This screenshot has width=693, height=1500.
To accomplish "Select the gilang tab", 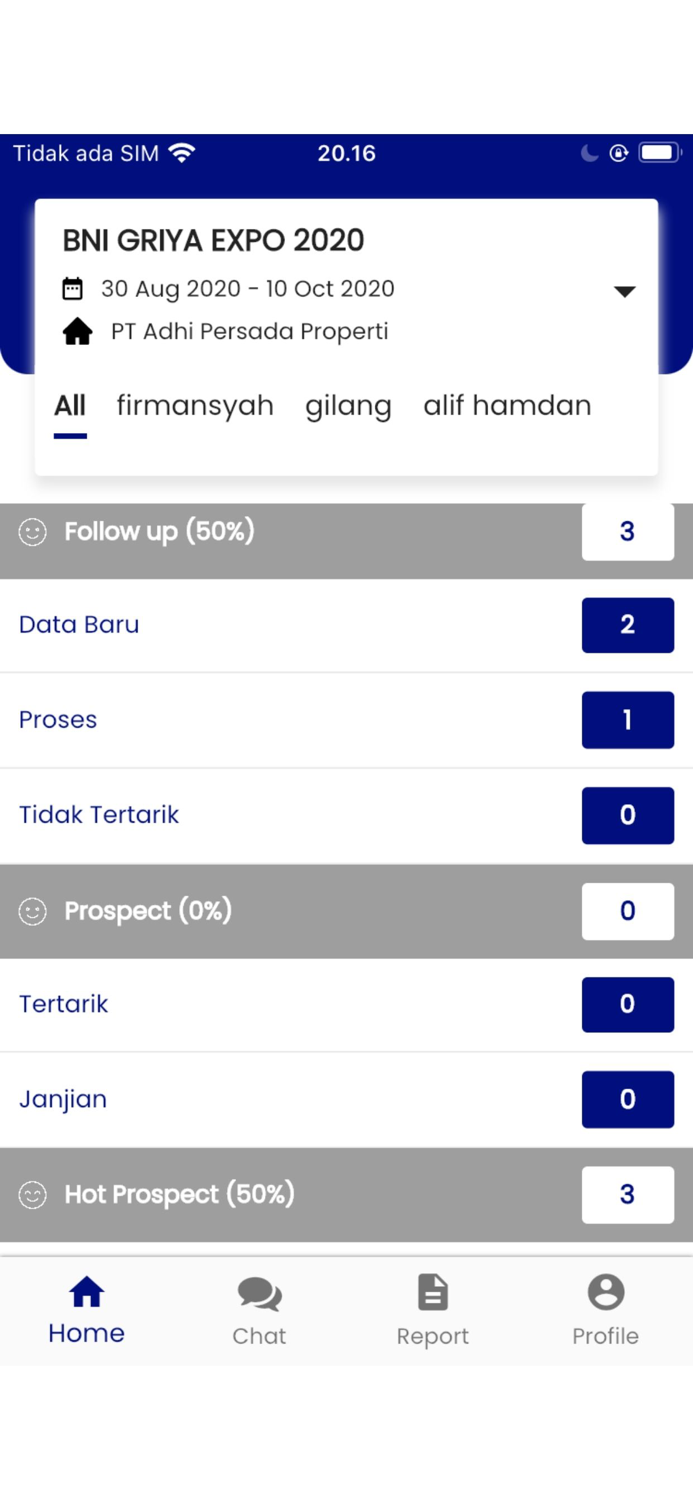I will tap(348, 406).
